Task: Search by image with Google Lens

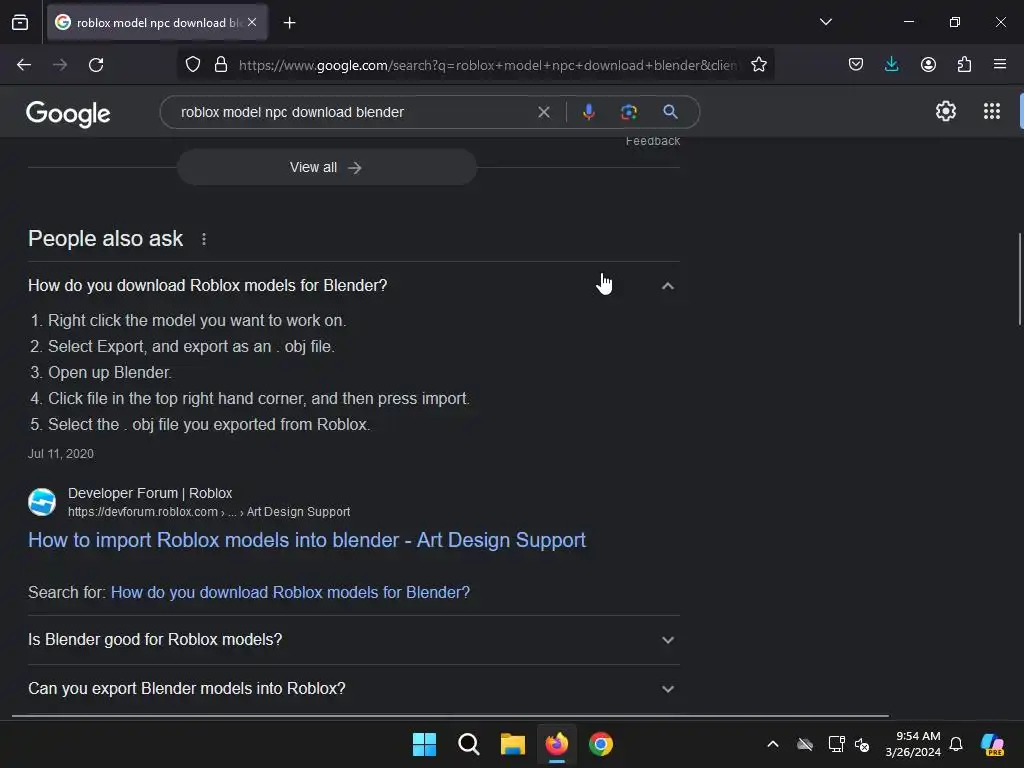Action: 628,112
